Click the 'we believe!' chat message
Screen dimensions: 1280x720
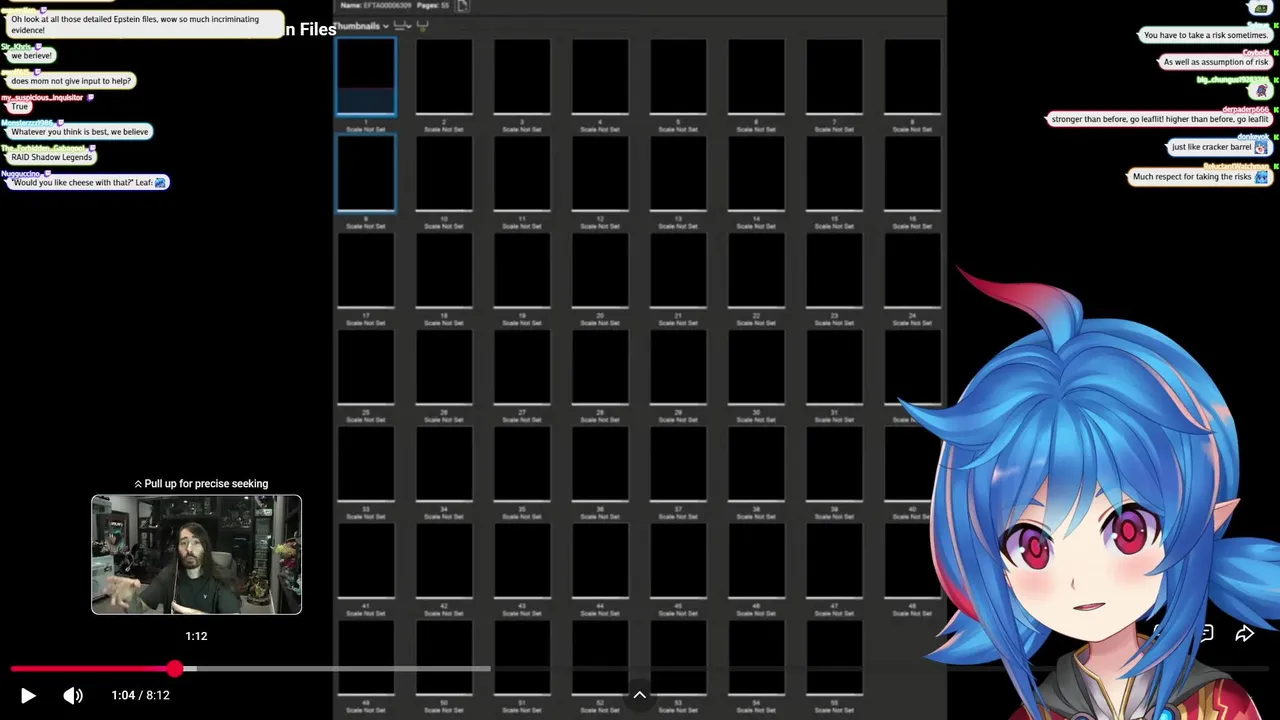tap(31, 56)
